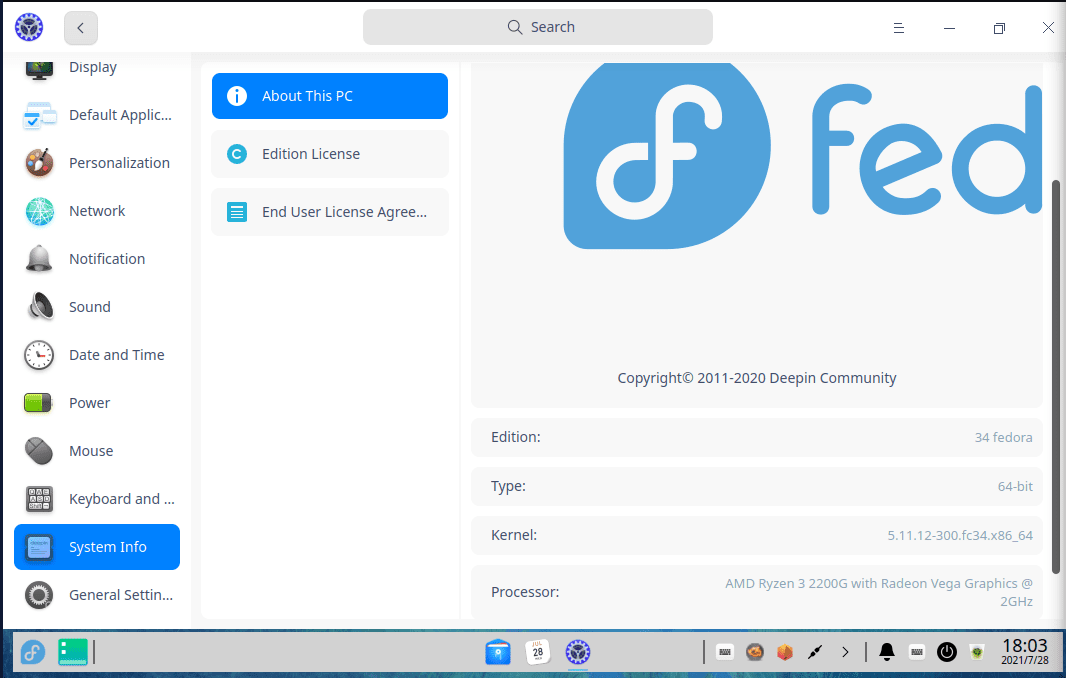Click the 18:03 clock in taskbar
1066x678 pixels.
[1025, 645]
